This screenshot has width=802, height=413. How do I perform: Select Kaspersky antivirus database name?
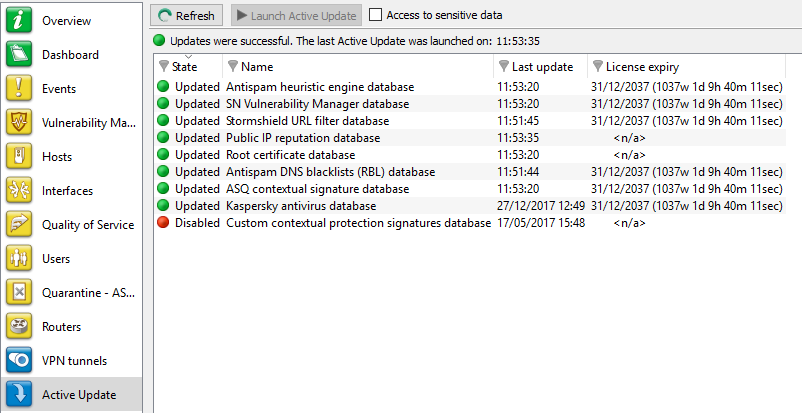(301, 206)
